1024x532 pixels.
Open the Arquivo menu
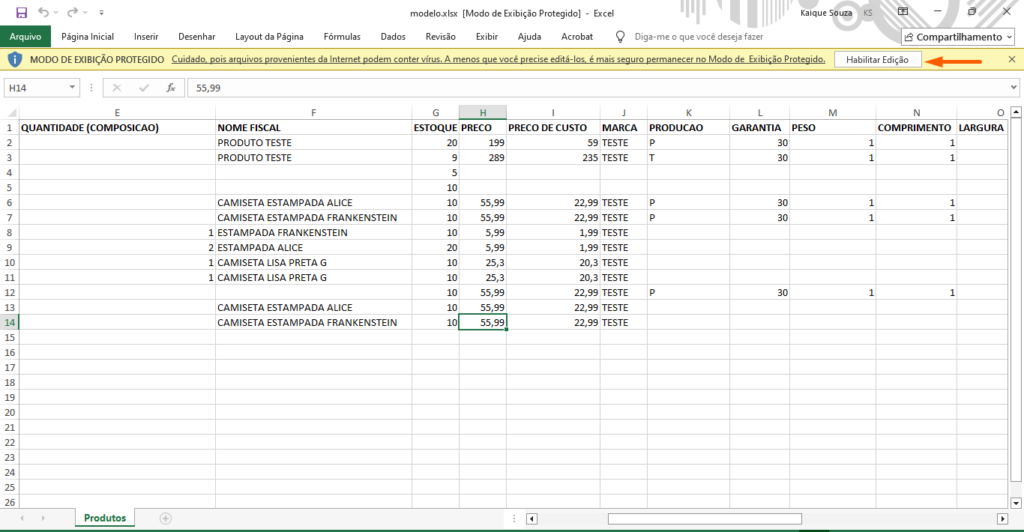coord(25,37)
